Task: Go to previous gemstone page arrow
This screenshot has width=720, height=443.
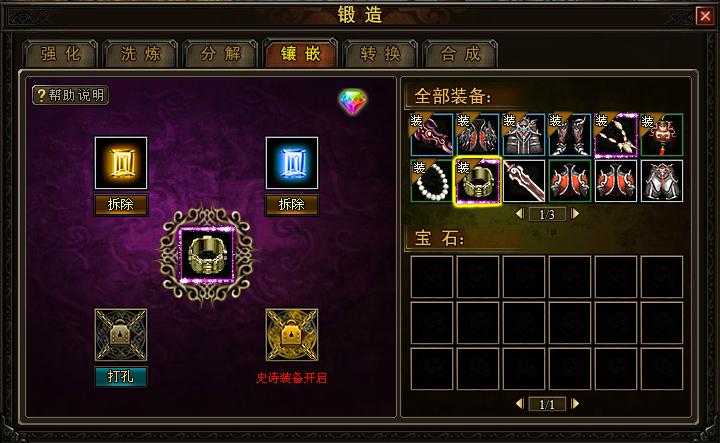Action: [x=519, y=404]
